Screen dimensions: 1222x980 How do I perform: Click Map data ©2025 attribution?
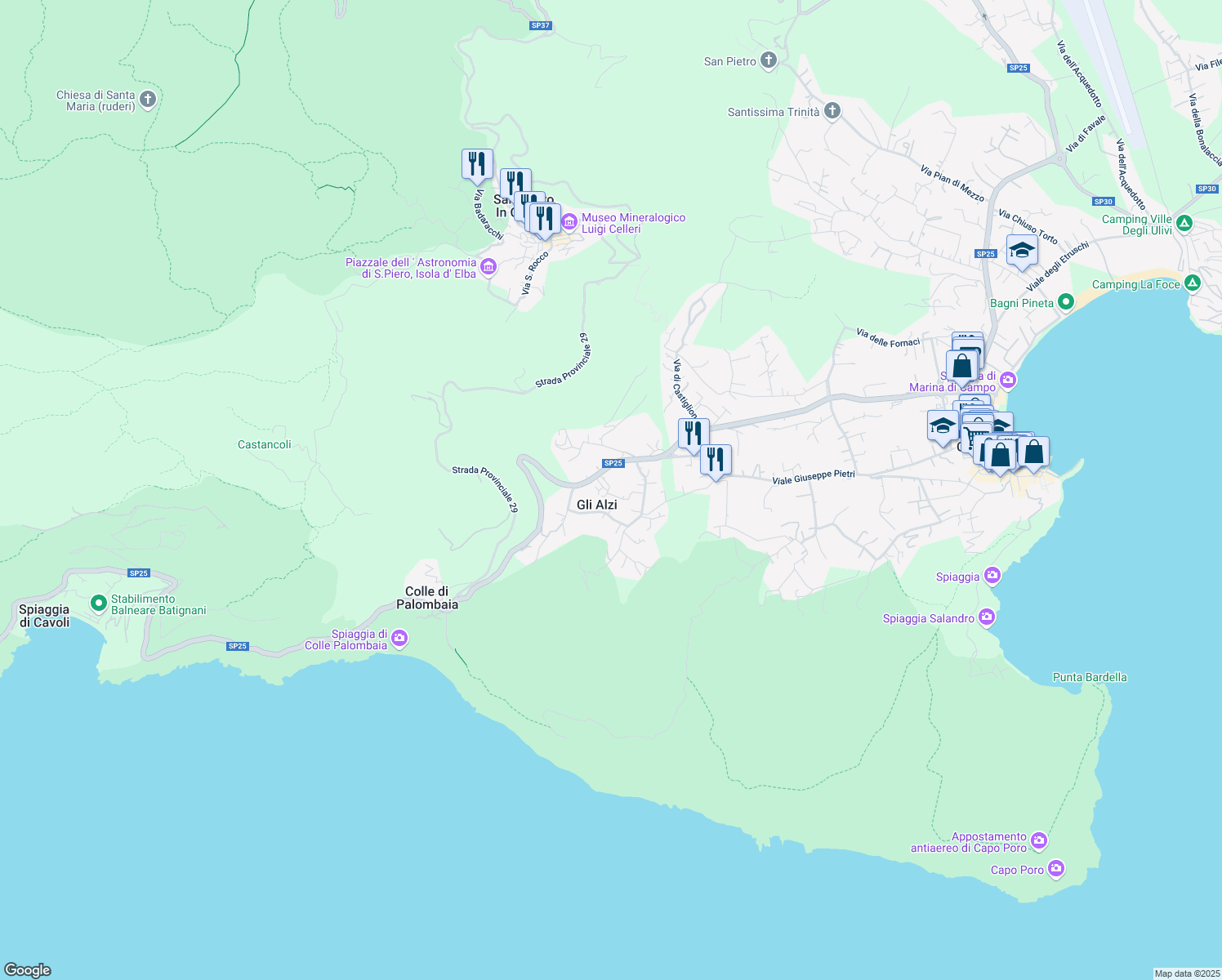(1187, 973)
